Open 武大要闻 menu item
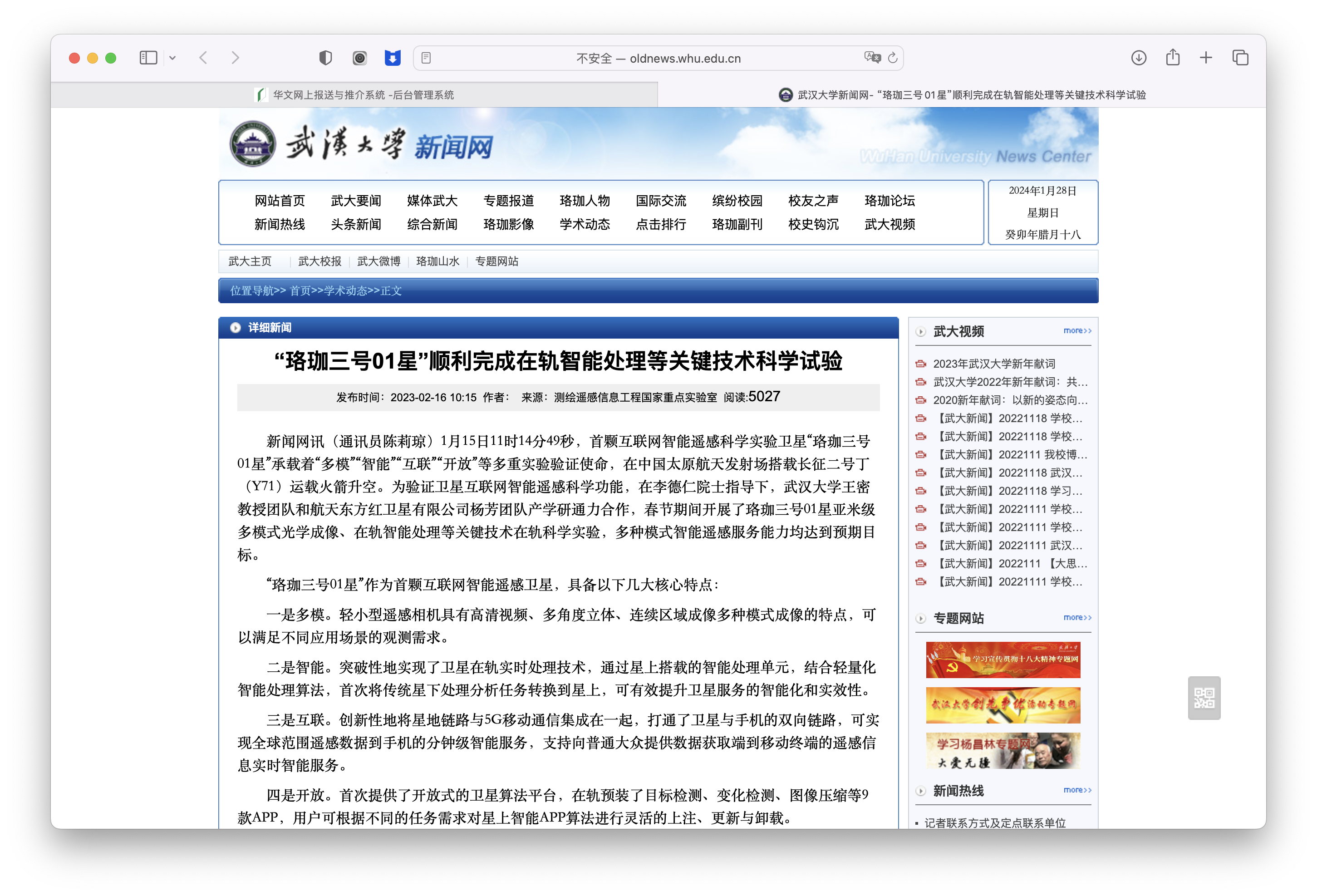 (356, 201)
